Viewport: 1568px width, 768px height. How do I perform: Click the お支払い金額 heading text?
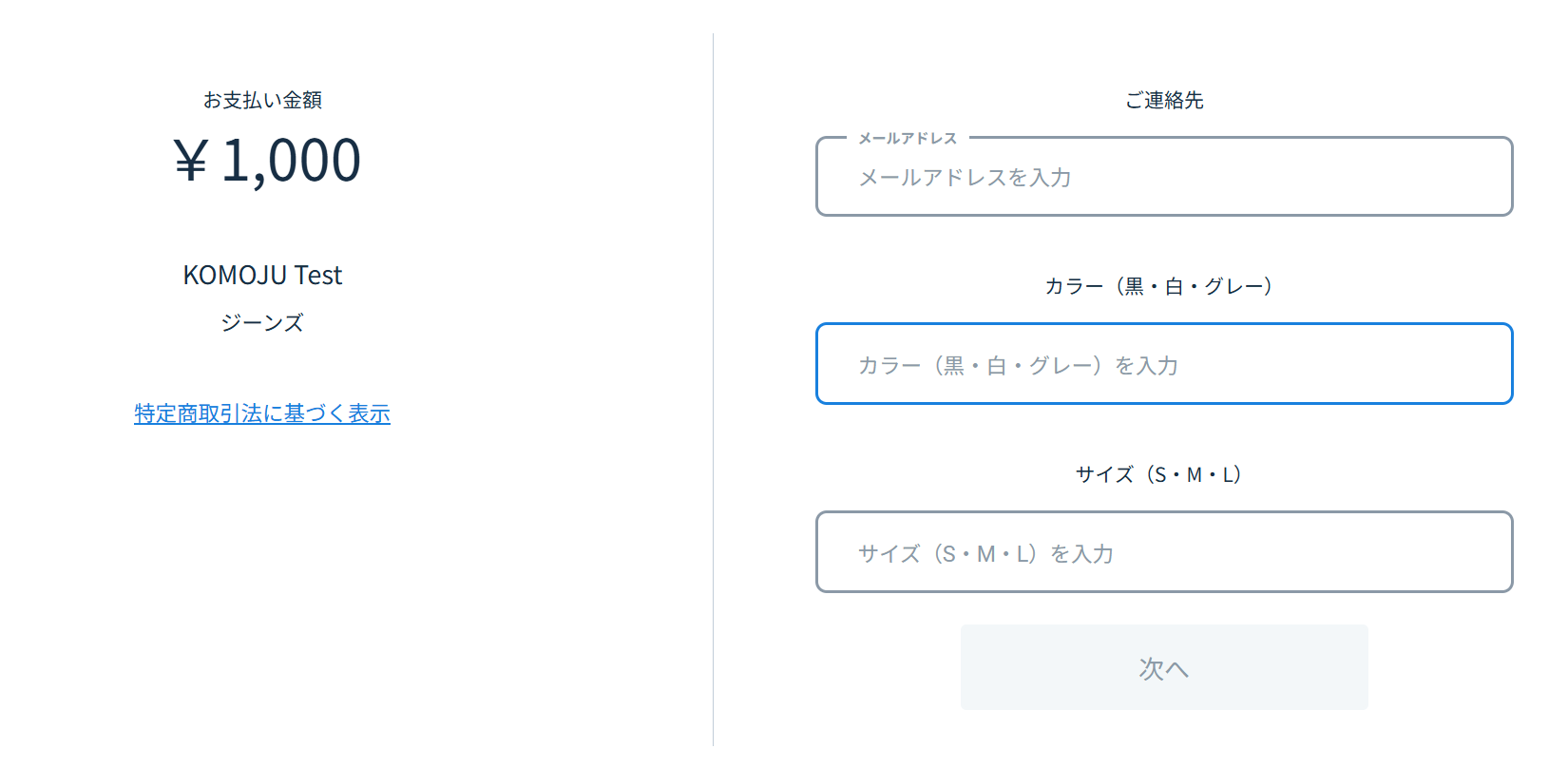tap(262, 100)
